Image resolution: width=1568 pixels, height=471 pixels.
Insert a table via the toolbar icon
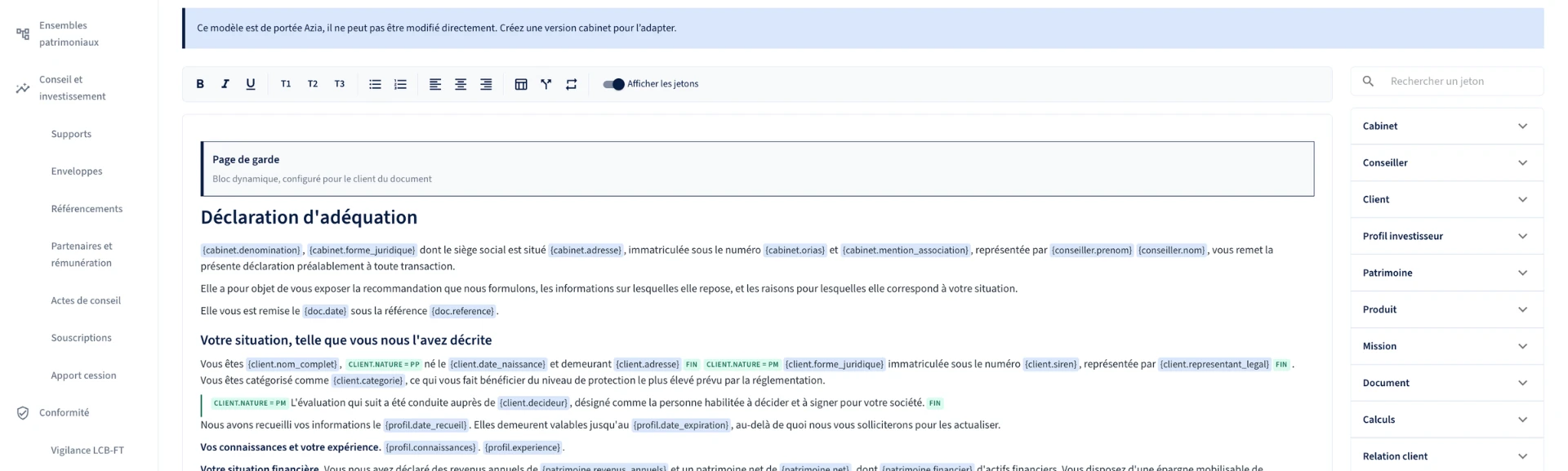[521, 84]
